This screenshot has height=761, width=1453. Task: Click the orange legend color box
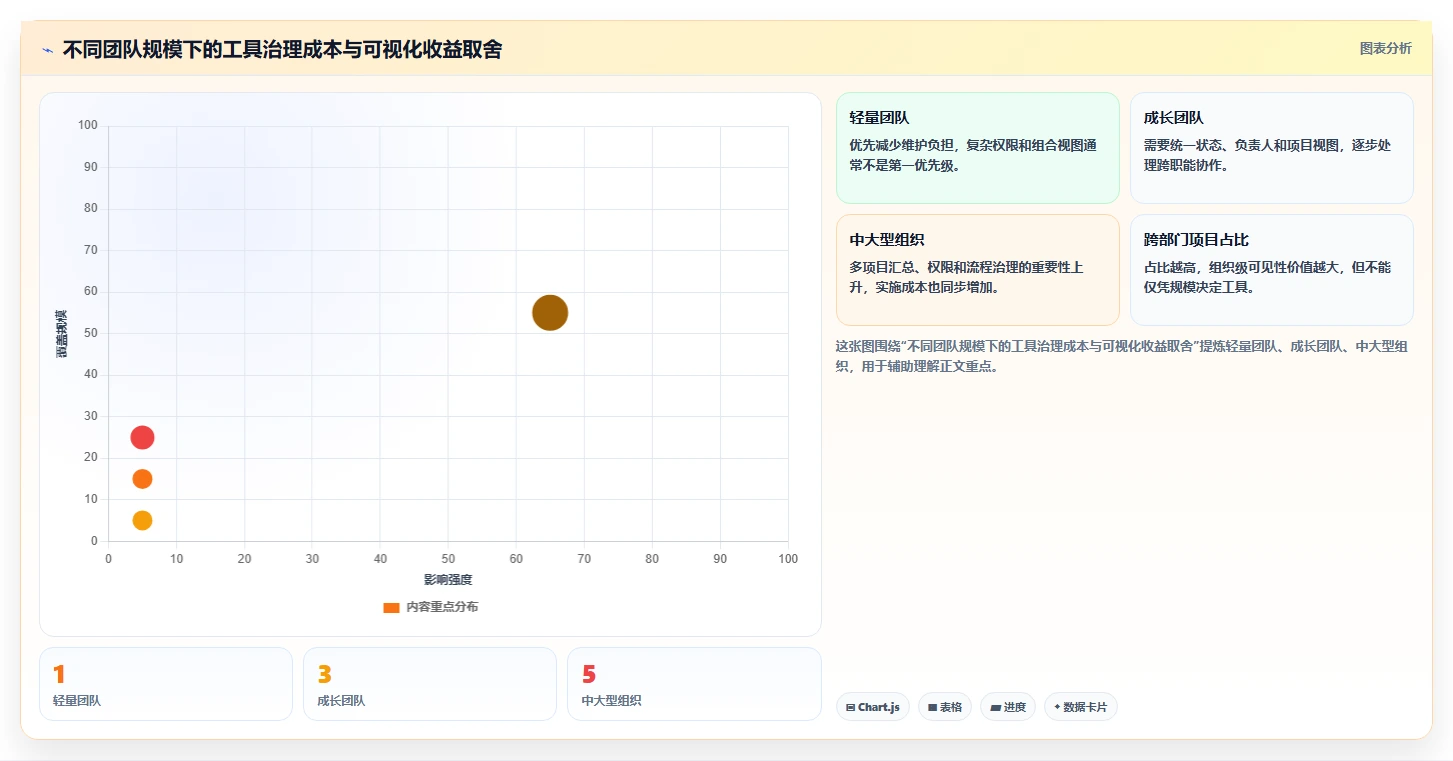click(x=391, y=608)
